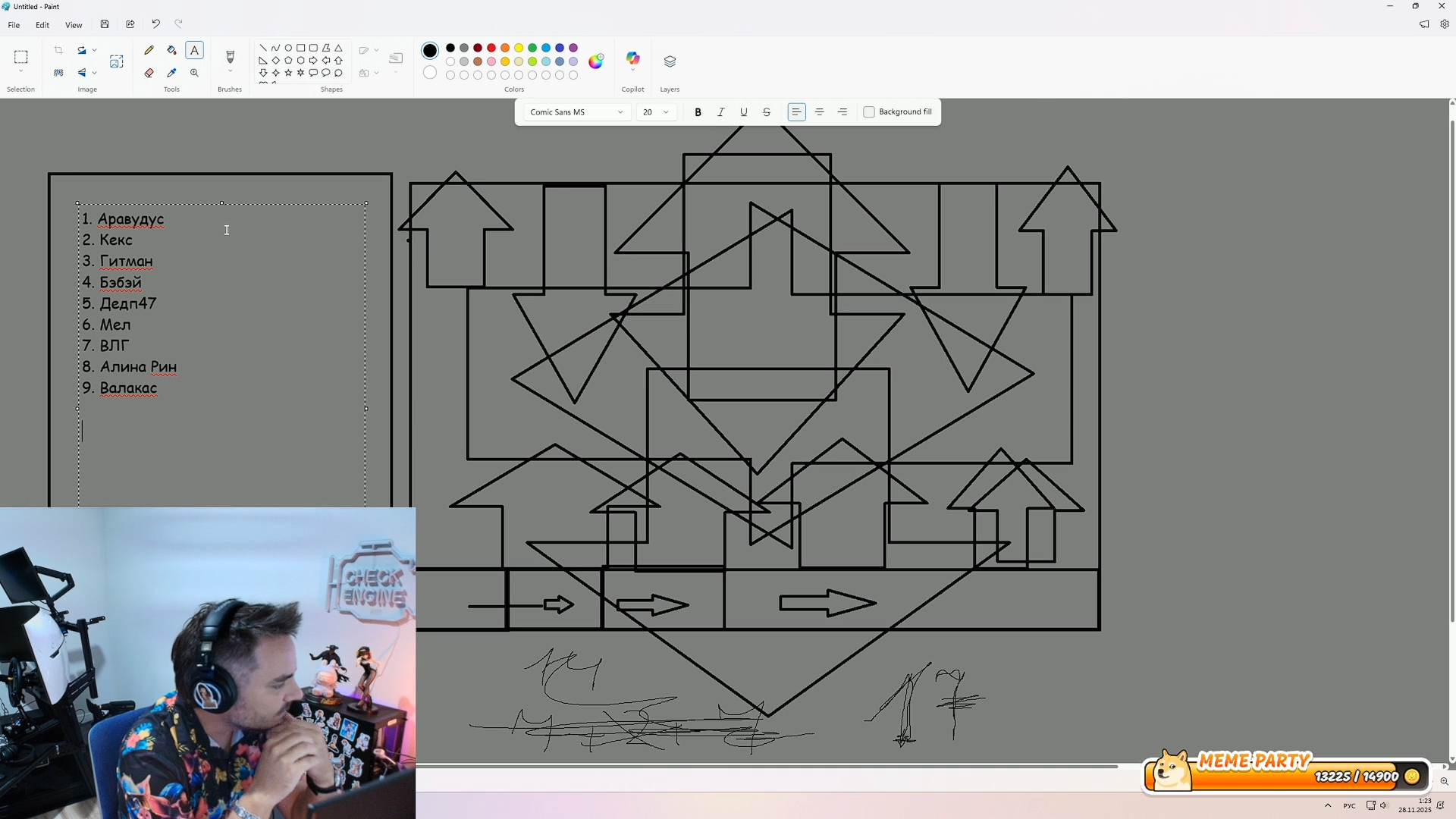This screenshot has width=1456, height=819.
Task: Expand the Brushes dropdown arrow
Action: click(x=231, y=72)
